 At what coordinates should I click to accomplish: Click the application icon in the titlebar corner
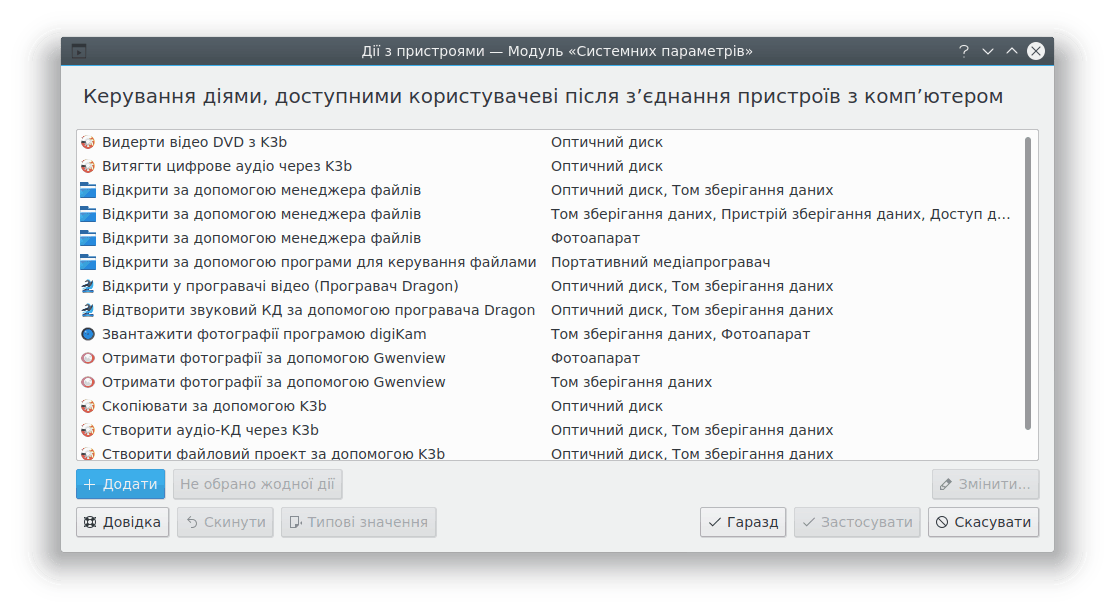[78, 50]
